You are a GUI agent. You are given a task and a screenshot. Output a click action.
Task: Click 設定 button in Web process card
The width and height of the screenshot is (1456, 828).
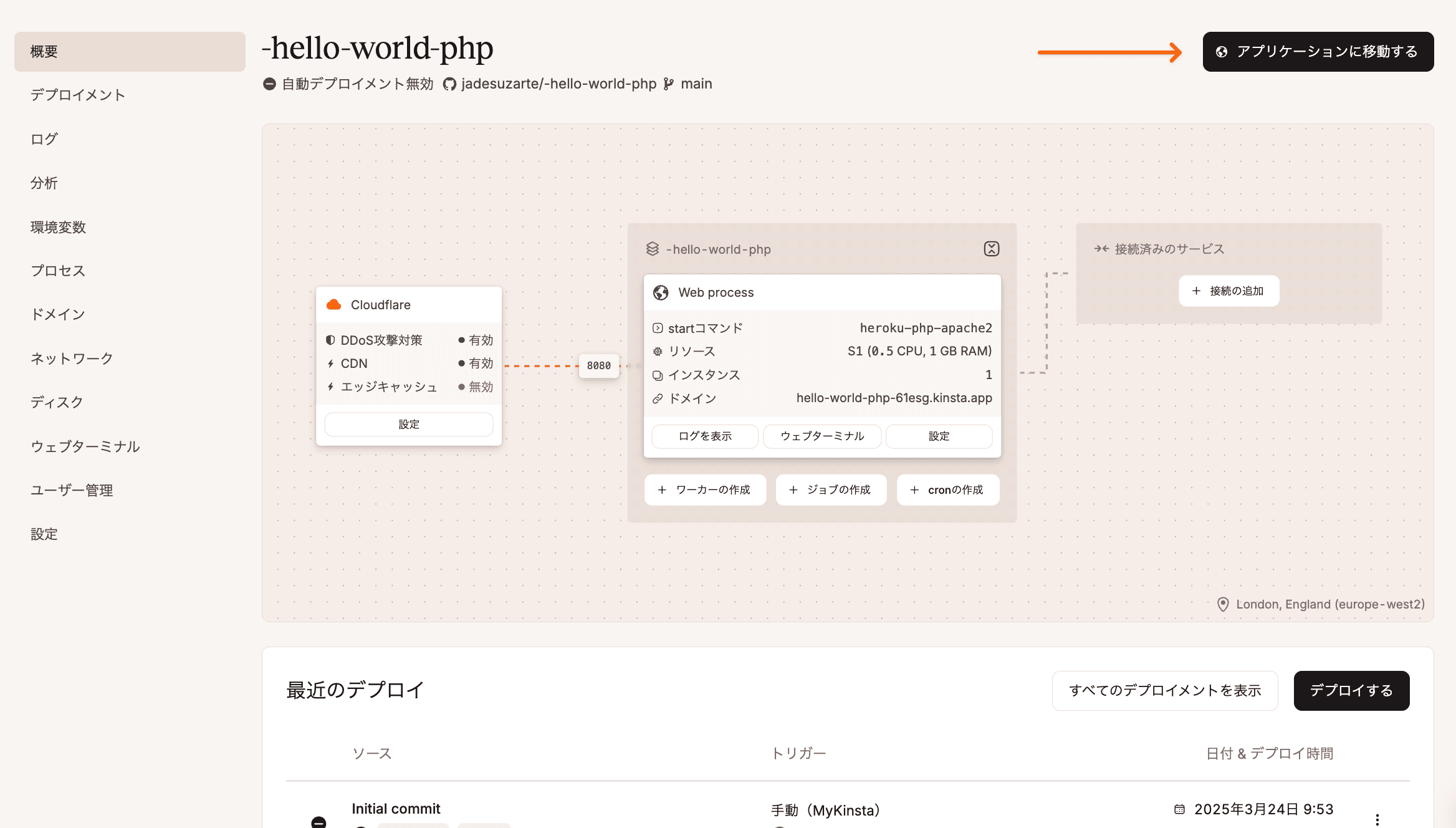939,436
